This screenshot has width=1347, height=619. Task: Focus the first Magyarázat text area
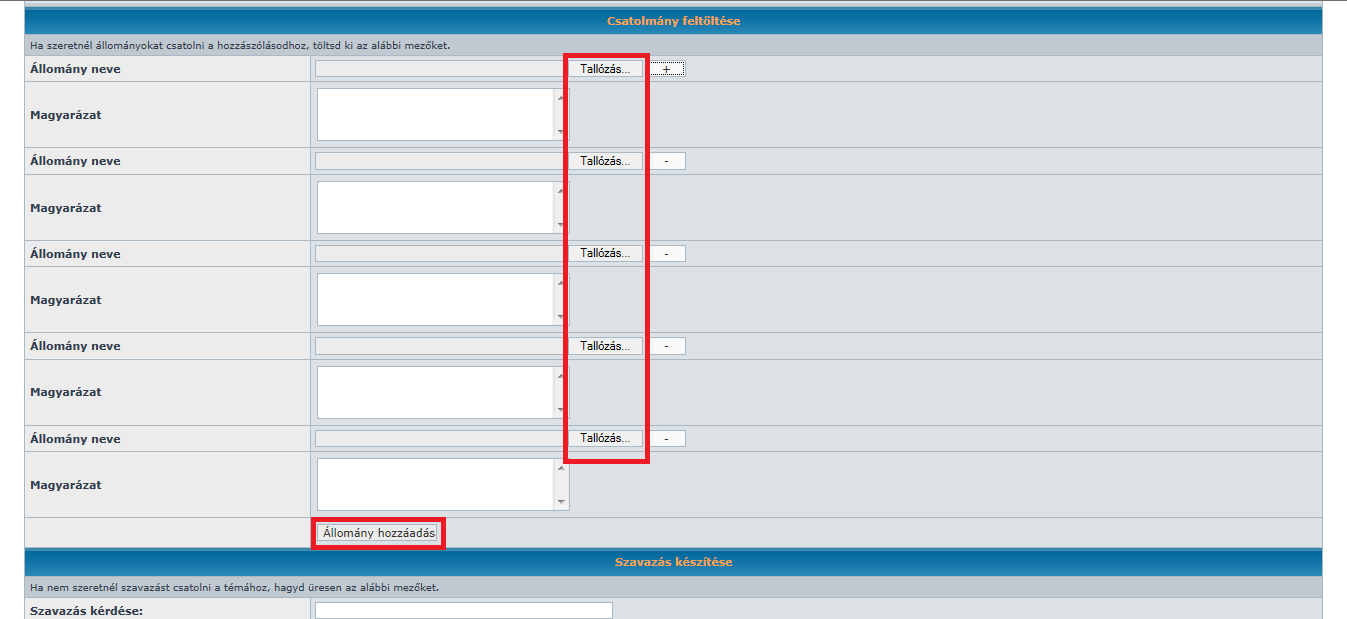[435, 115]
